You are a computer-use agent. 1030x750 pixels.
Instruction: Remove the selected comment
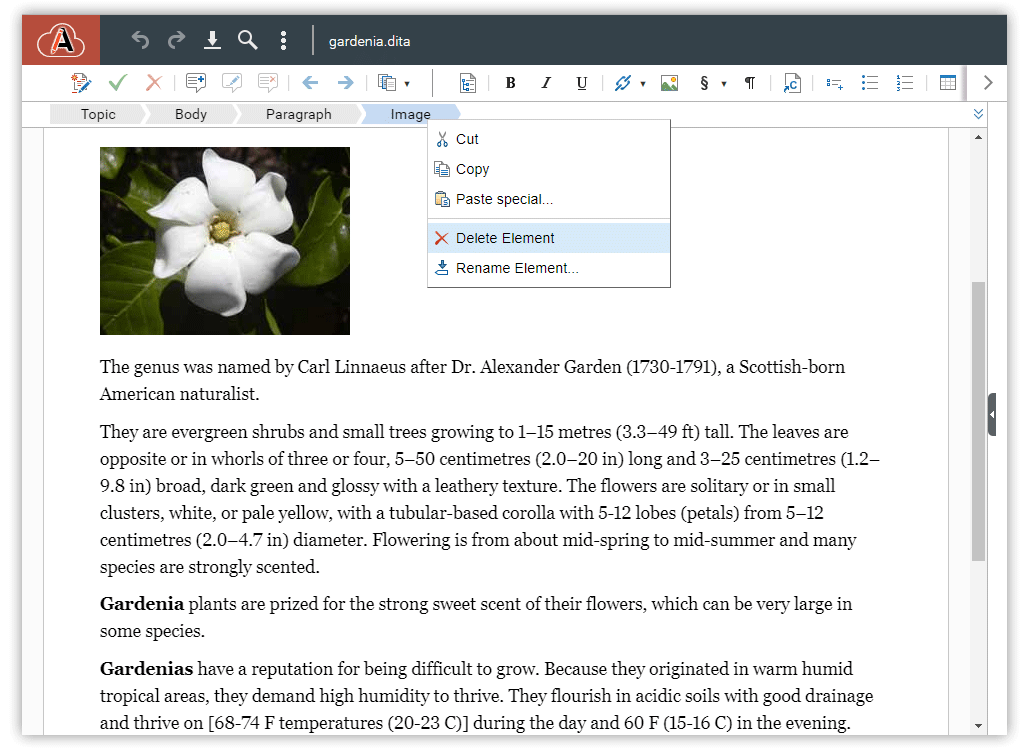pos(267,83)
